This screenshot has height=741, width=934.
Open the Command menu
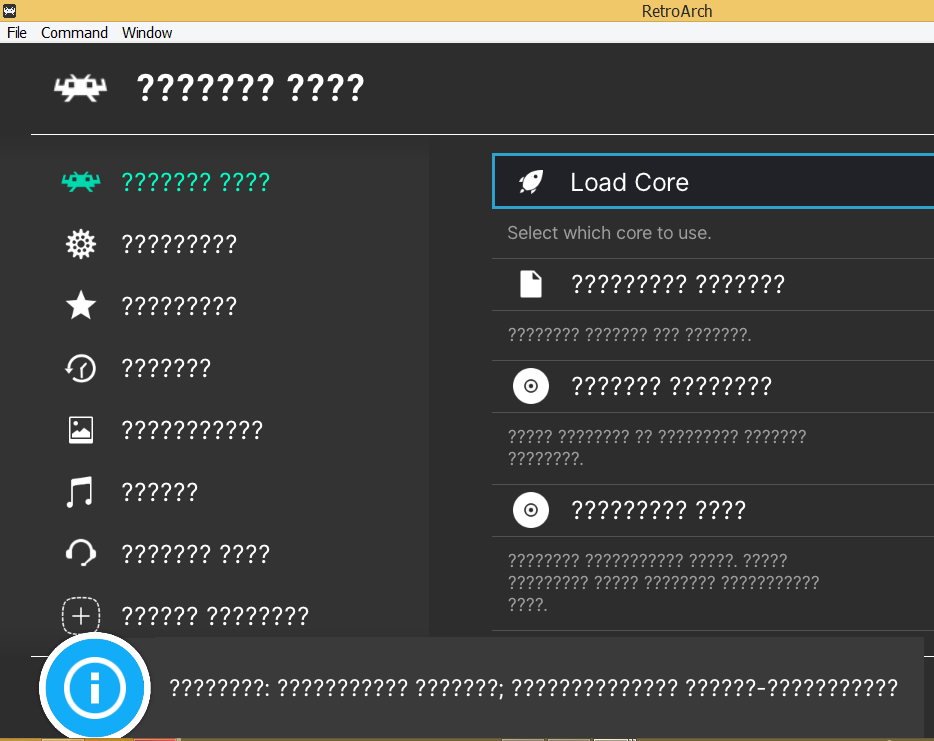click(74, 33)
